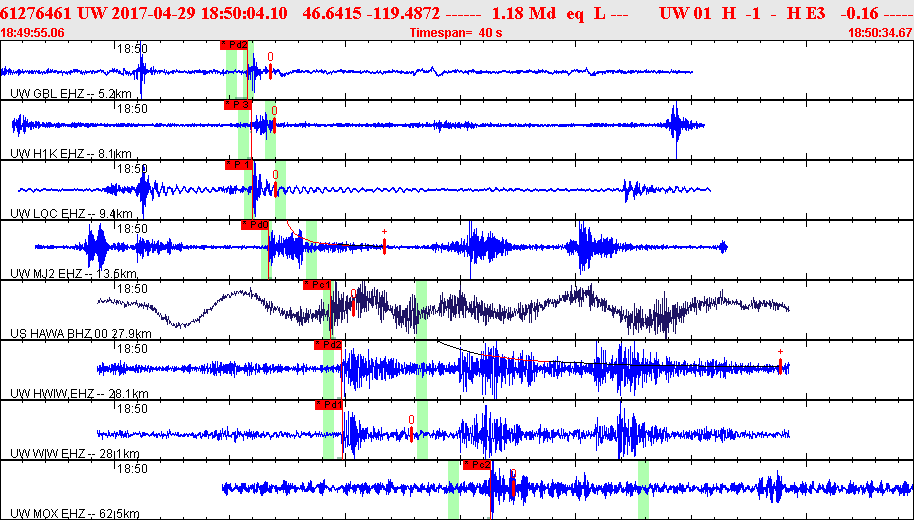The height and width of the screenshot is (520, 914).
Task: Select the P 3 pick flag on H1K trace
Action: coord(238,105)
